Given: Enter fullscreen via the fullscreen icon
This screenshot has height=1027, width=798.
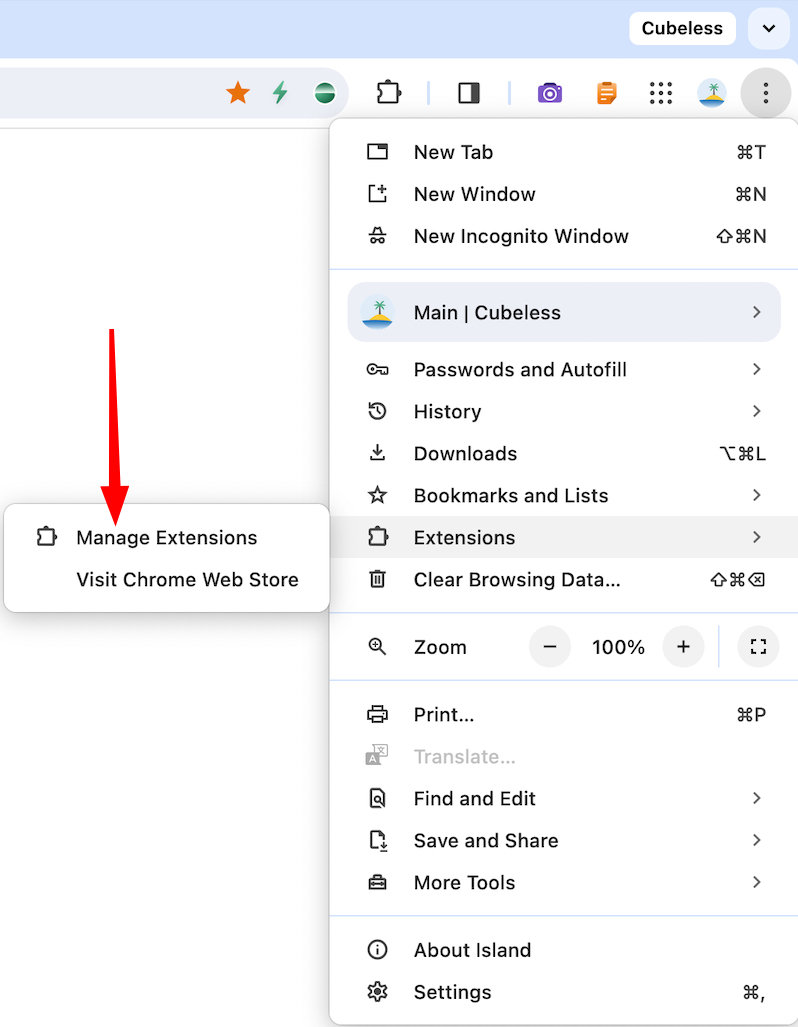Looking at the screenshot, I should click(x=758, y=646).
